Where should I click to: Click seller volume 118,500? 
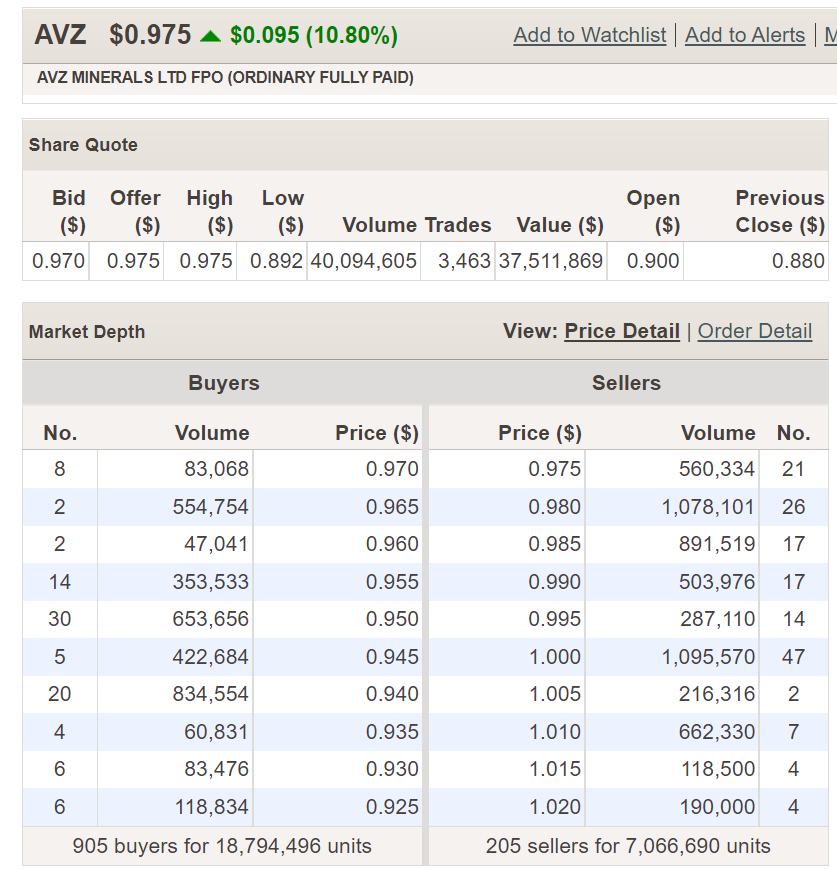pyautogui.click(x=718, y=769)
